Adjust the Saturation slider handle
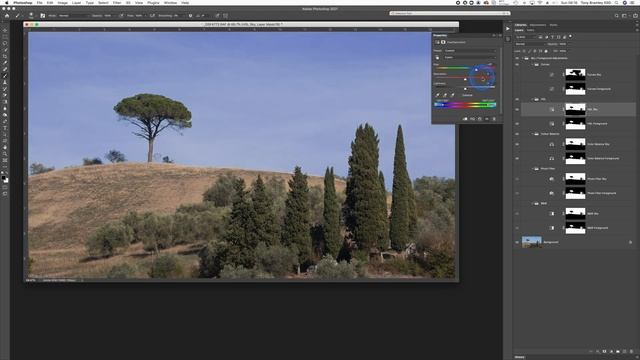 click(x=465, y=79)
